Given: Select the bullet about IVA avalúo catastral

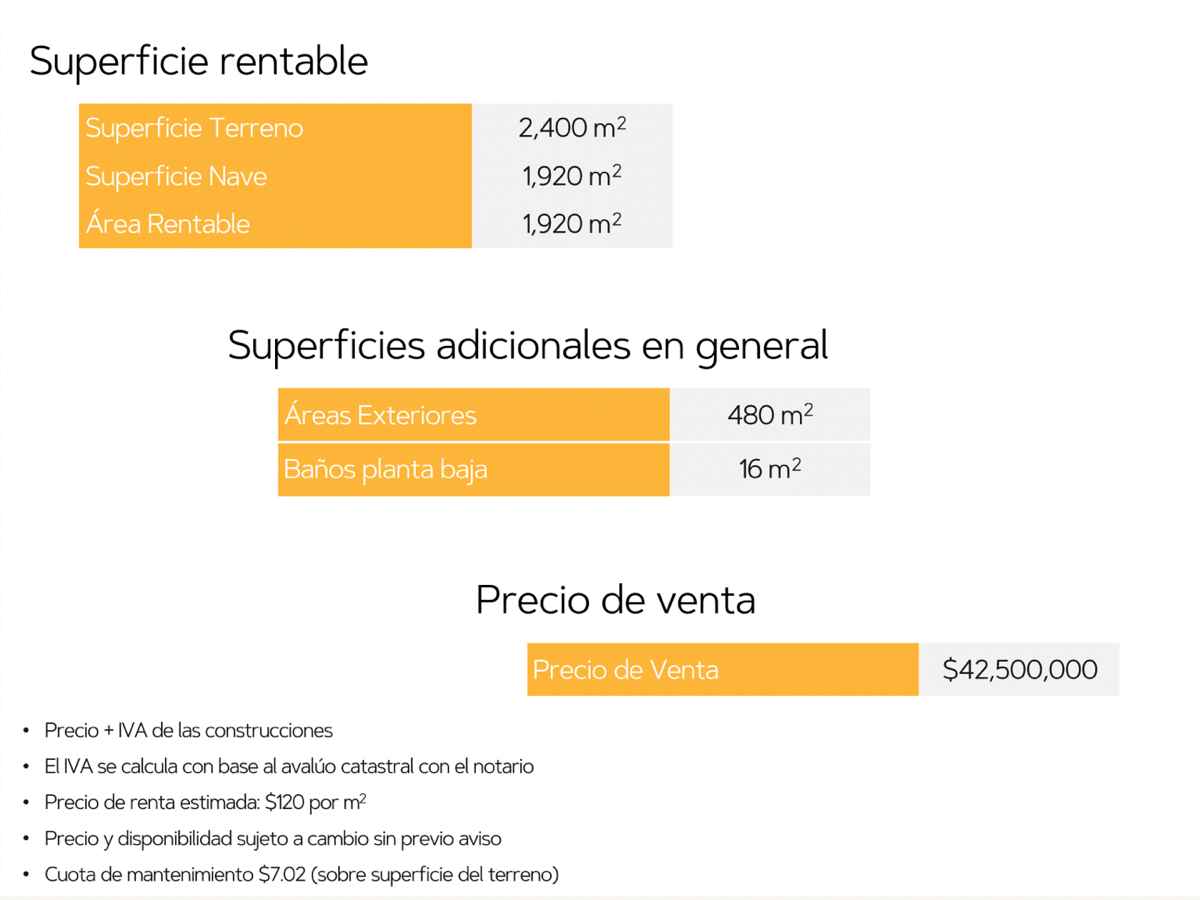Looking at the screenshot, I should pyautogui.click(x=289, y=766).
